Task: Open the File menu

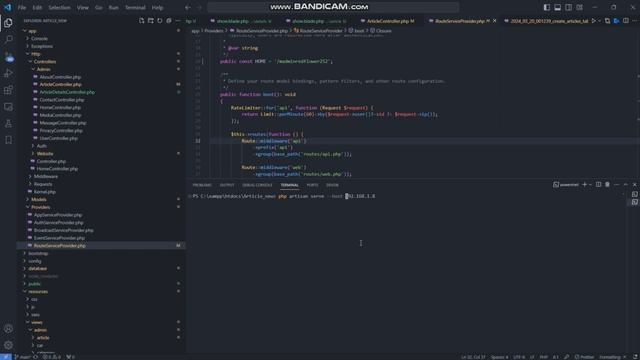Action: (x=22, y=7)
